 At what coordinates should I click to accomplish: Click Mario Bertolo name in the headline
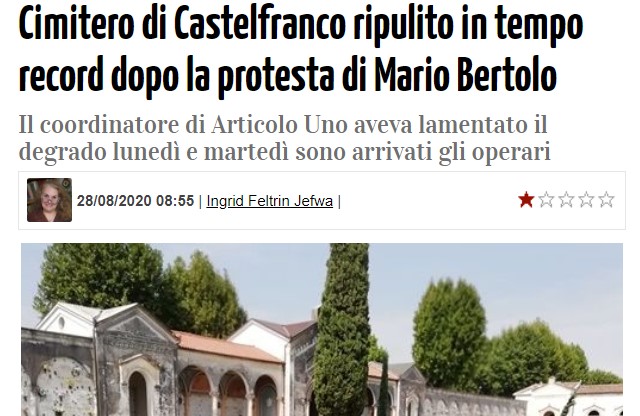[x=465, y=76]
